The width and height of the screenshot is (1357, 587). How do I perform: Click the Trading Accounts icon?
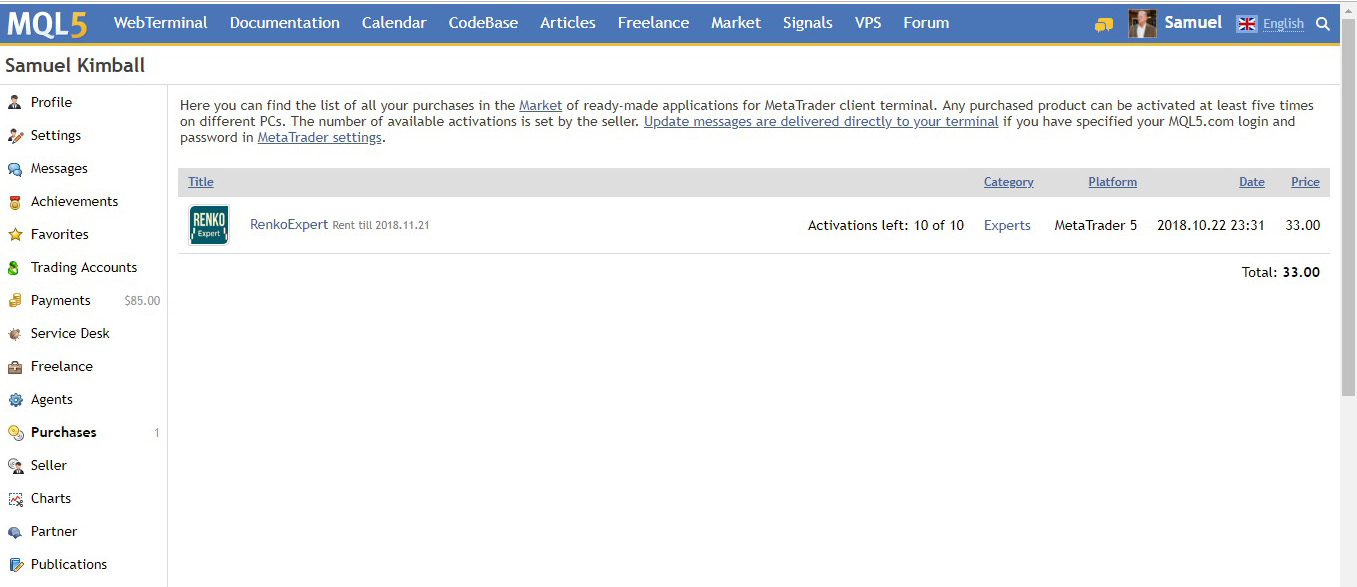pos(15,267)
